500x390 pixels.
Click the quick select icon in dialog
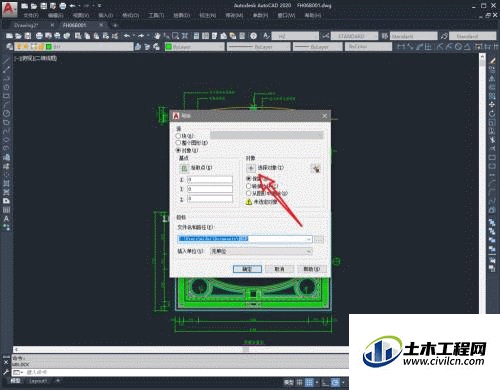click(316, 168)
